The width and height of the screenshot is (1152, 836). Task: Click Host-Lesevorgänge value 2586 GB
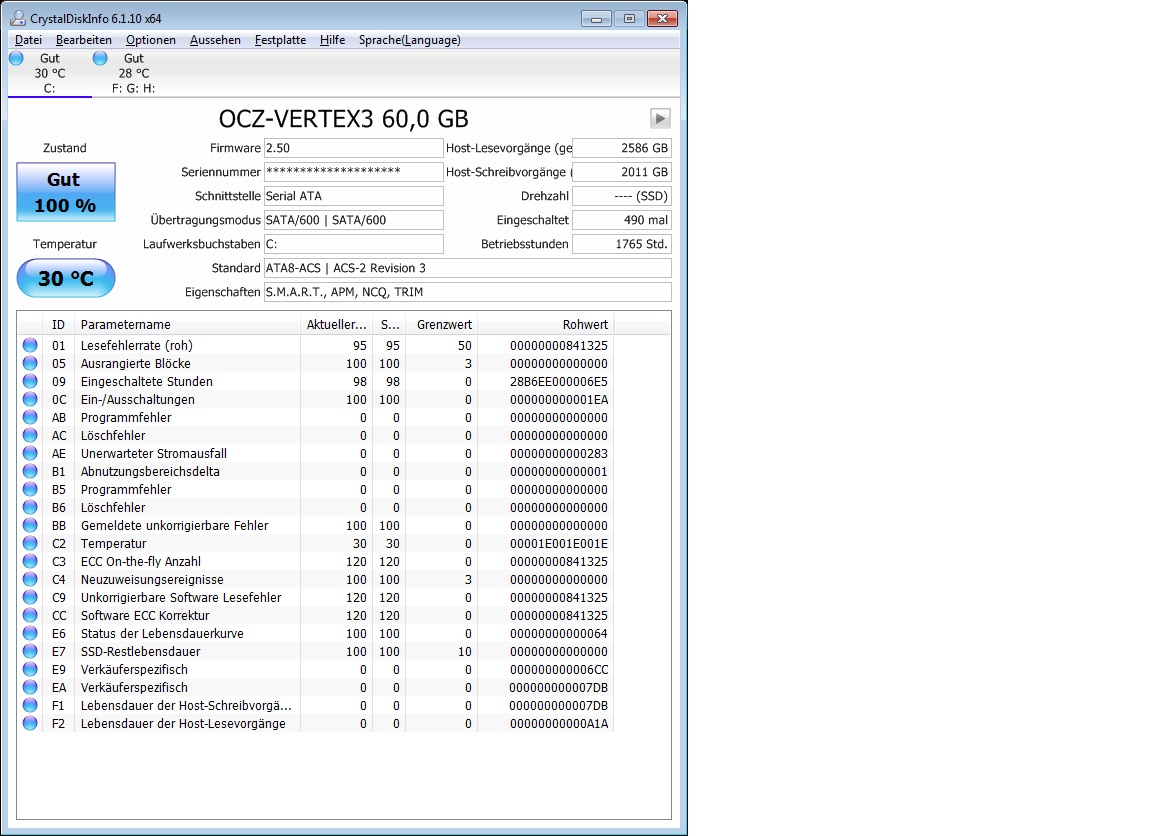coord(622,148)
